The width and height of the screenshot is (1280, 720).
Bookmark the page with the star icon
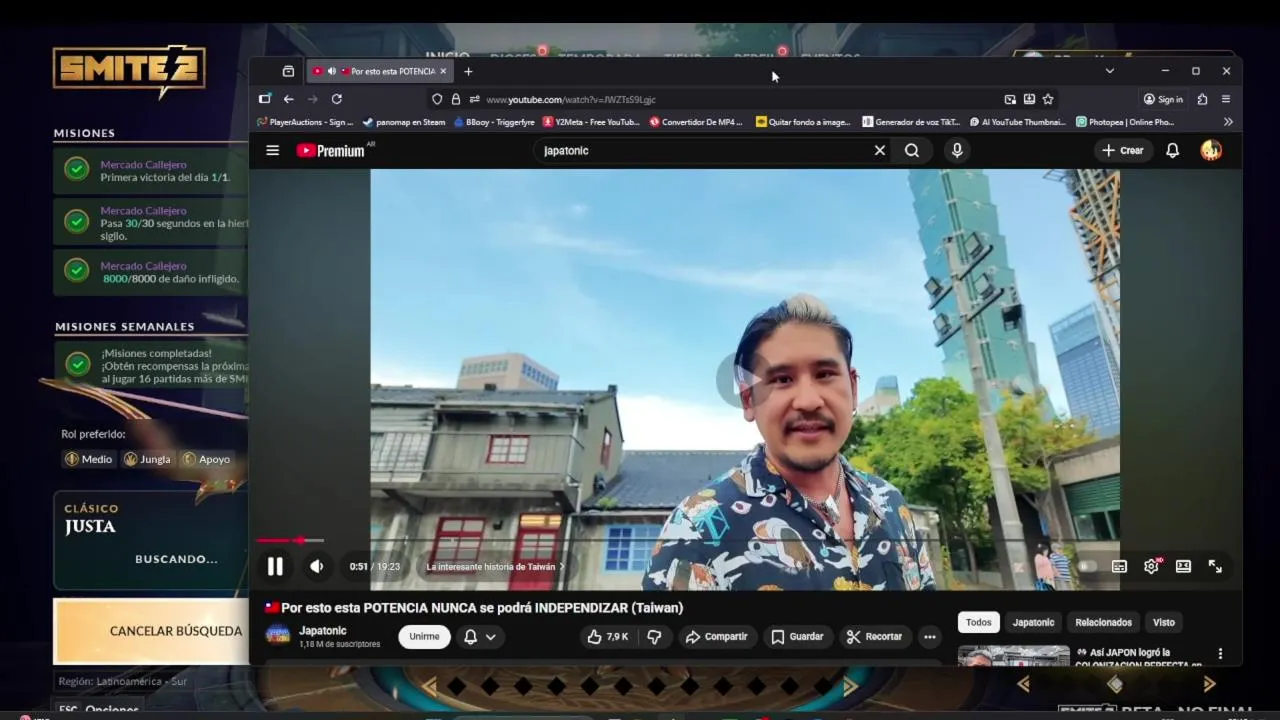tap(1048, 99)
